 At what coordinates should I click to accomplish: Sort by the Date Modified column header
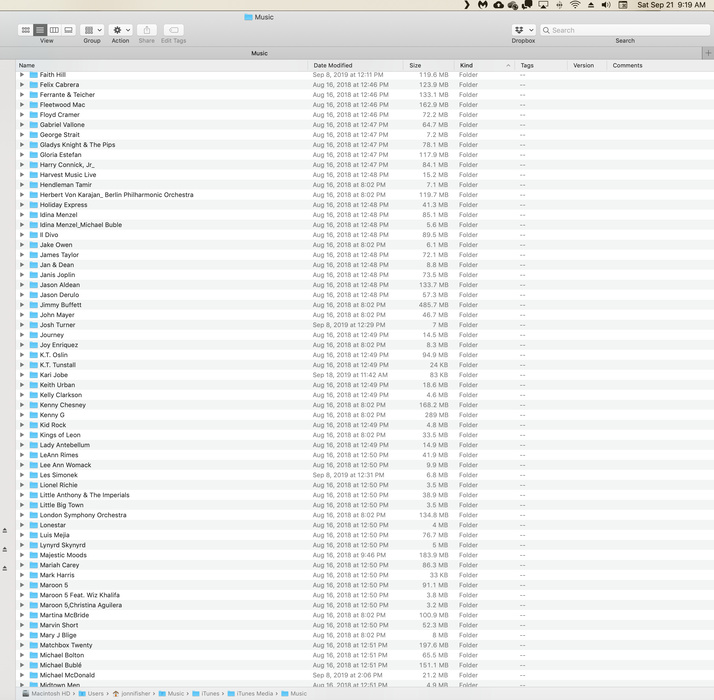pyautogui.click(x=356, y=66)
